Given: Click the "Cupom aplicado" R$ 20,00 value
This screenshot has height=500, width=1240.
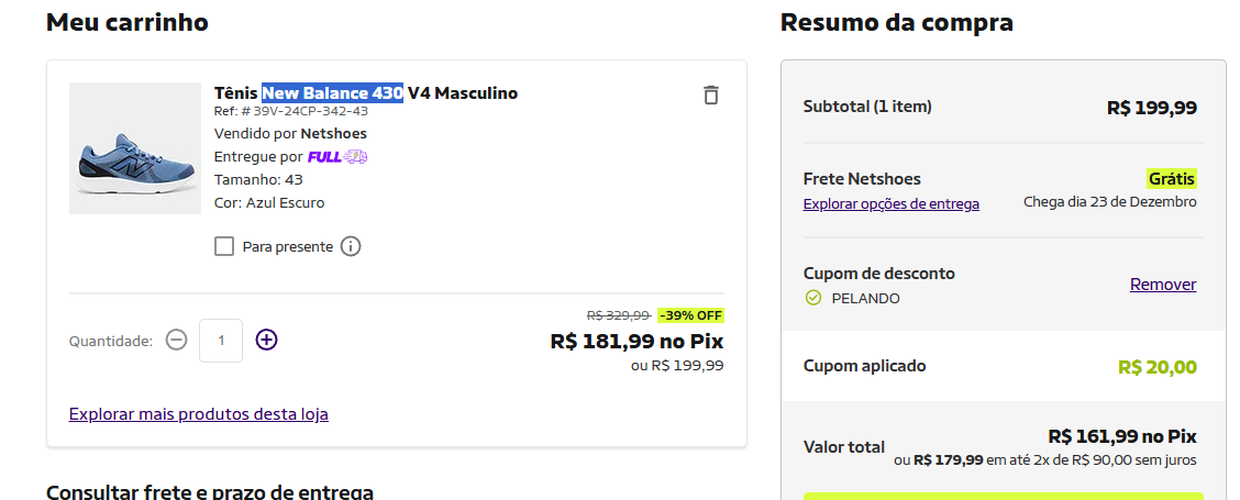Looking at the screenshot, I should click(1157, 367).
